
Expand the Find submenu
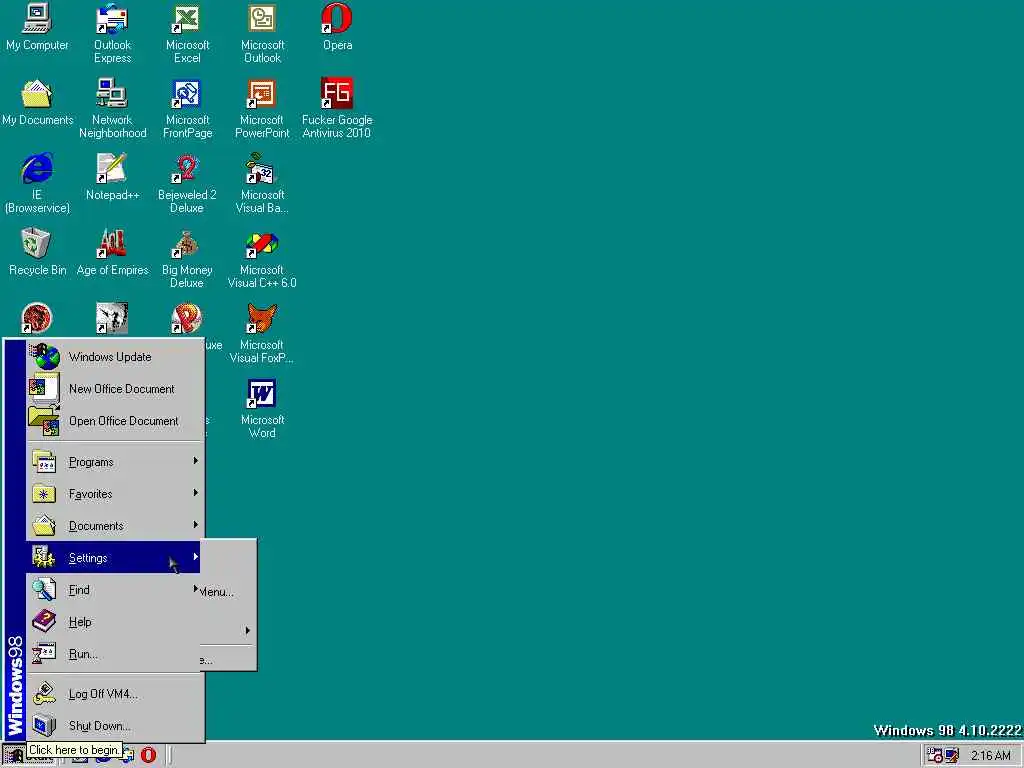click(115, 590)
